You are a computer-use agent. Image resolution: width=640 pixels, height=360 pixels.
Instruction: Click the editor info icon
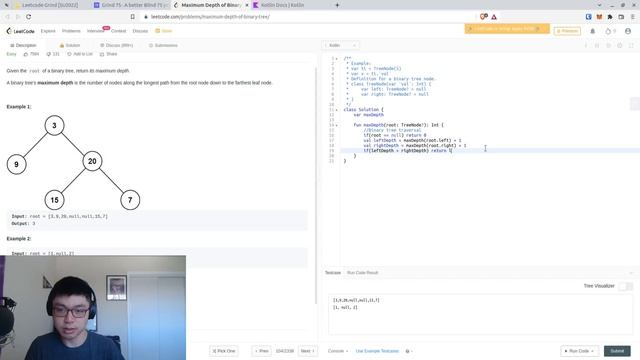pos(586,45)
